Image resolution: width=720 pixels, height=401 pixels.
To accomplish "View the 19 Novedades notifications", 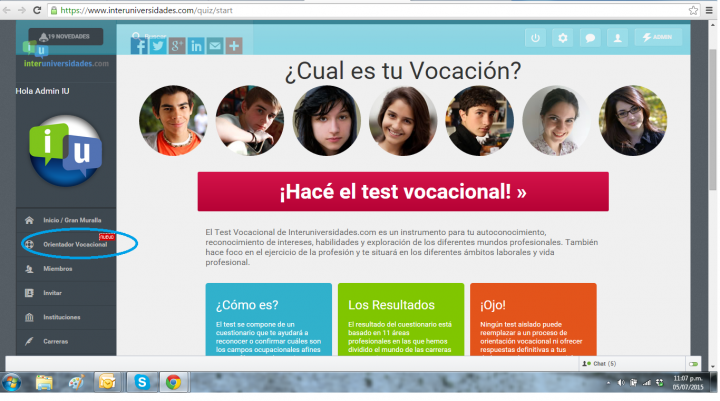I will click(x=66, y=36).
